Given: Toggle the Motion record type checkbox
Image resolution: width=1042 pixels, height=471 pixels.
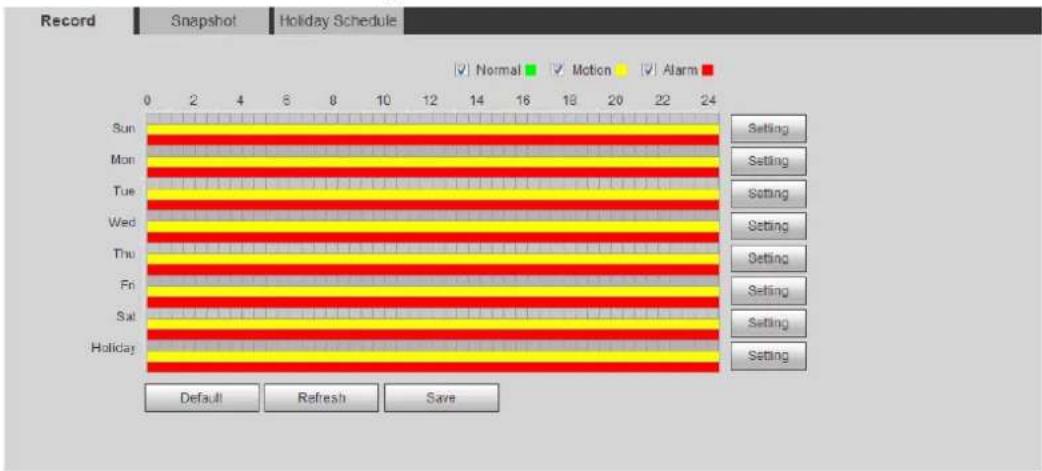Looking at the screenshot, I should tap(560, 70).
